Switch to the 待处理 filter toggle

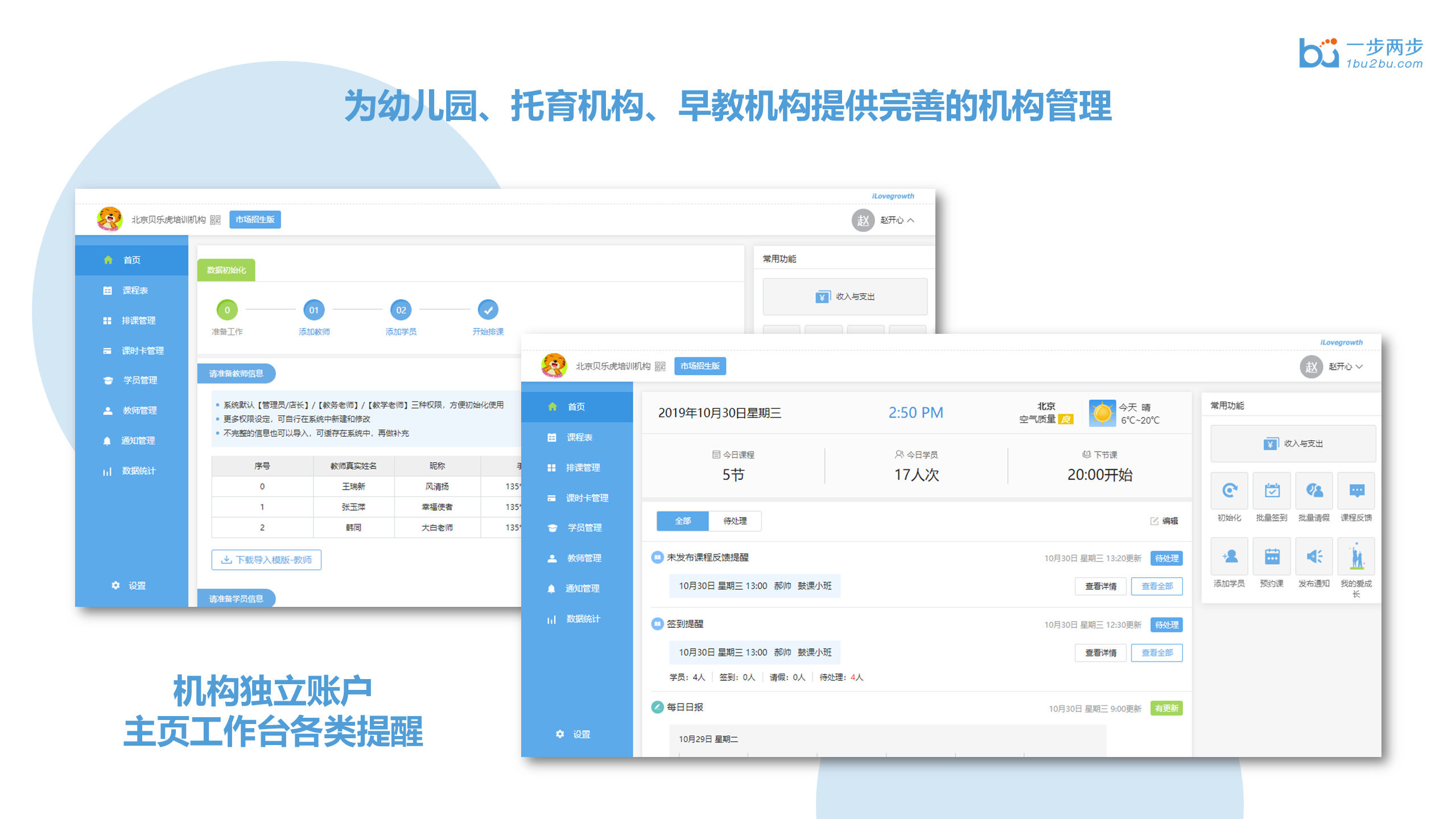(735, 521)
